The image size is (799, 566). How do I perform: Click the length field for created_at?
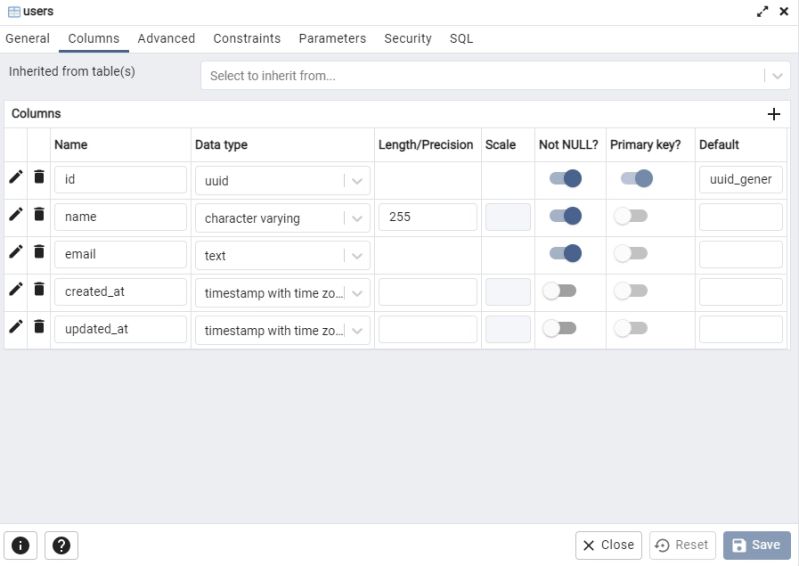click(x=428, y=291)
